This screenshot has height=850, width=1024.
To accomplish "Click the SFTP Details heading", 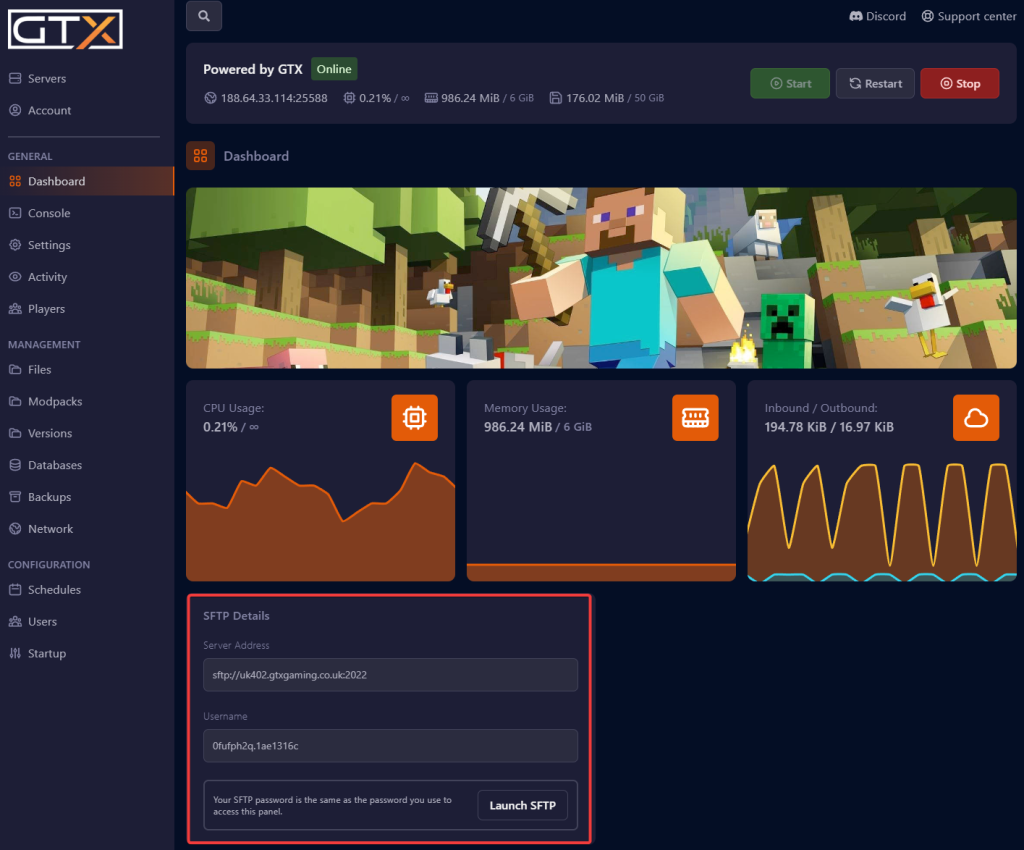I will pos(236,616).
